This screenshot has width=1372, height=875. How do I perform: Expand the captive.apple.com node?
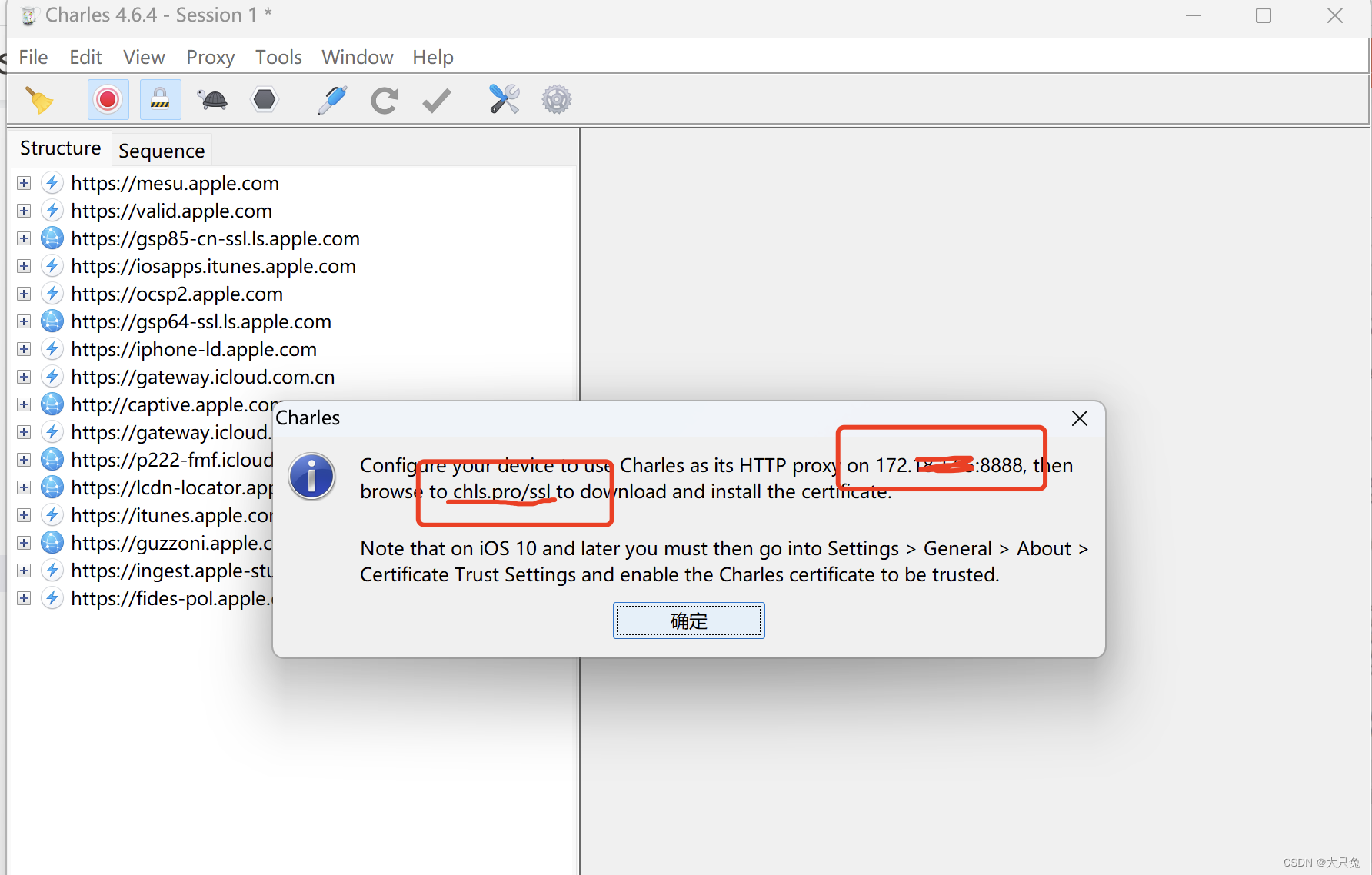coord(24,404)
